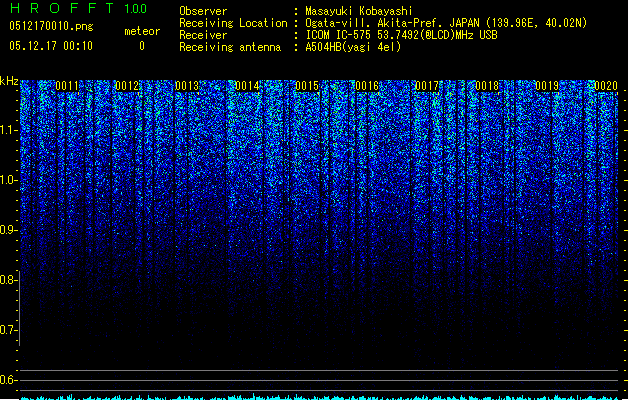
Task: Click the 0.6 kHz axis label
Action: [x=9, y=380]
